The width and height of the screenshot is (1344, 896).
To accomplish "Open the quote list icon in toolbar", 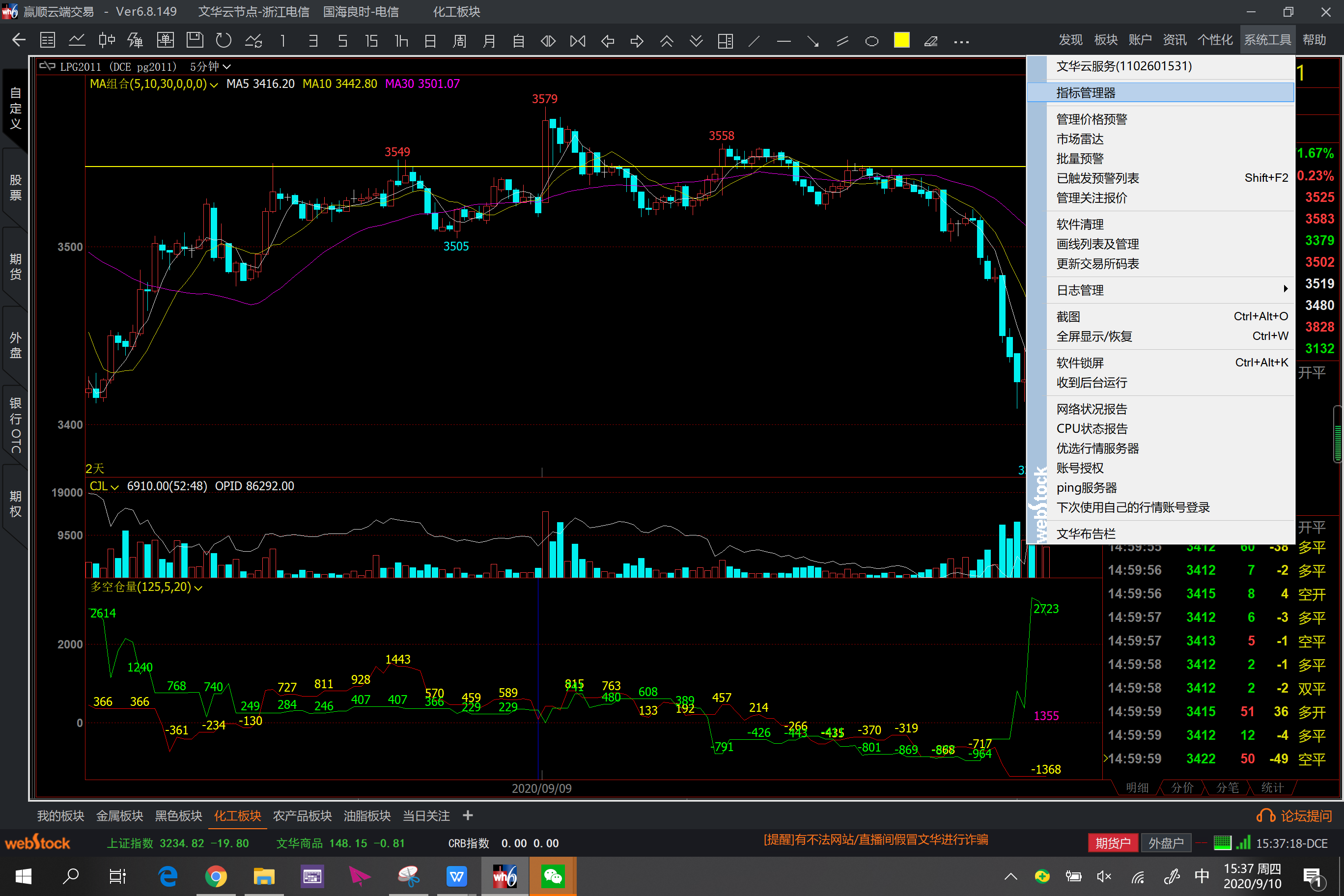I will tap(48, 41).
